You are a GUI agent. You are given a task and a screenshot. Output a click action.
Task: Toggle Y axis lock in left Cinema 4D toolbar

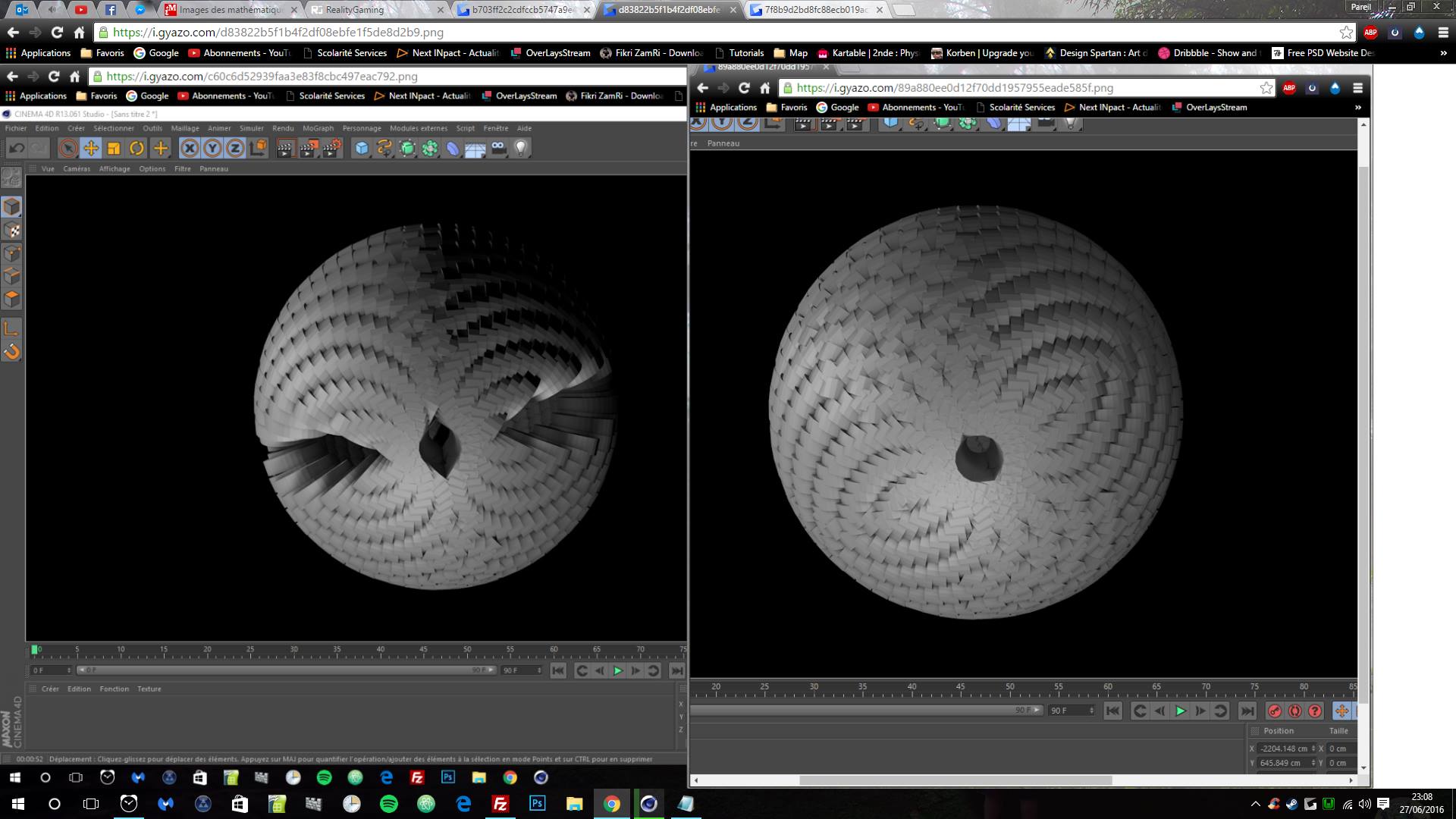[x=212, y=148]
